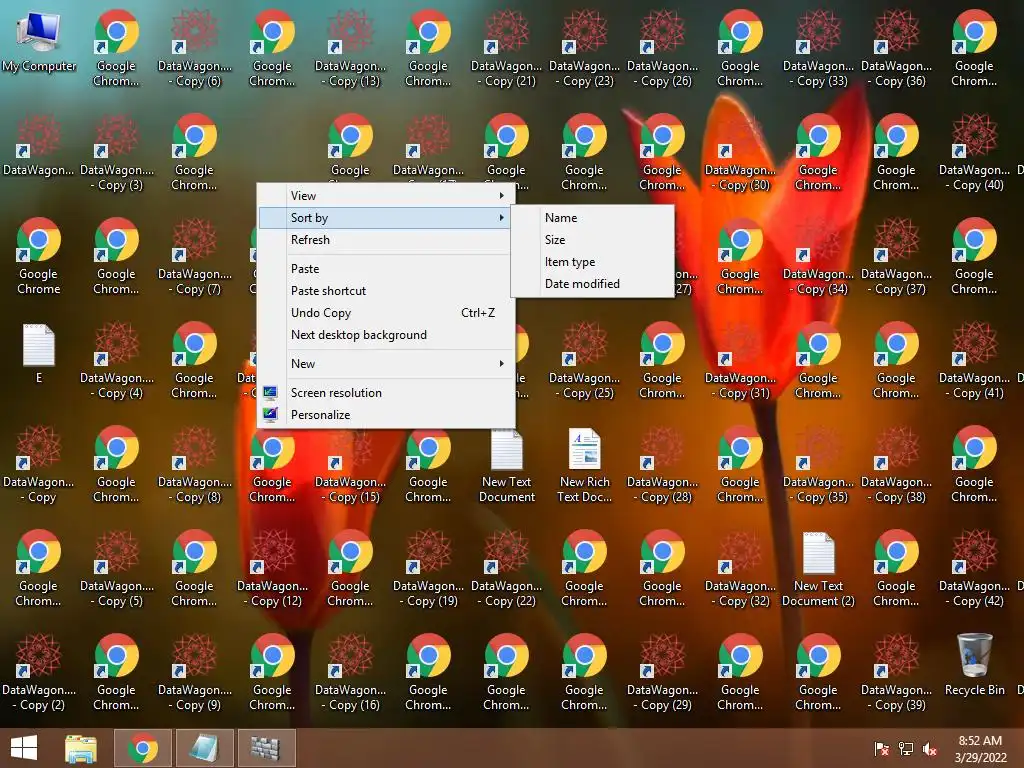Open the notepad-like taskbar app
The image size is (1024, 768).
(x=204, y=748)
